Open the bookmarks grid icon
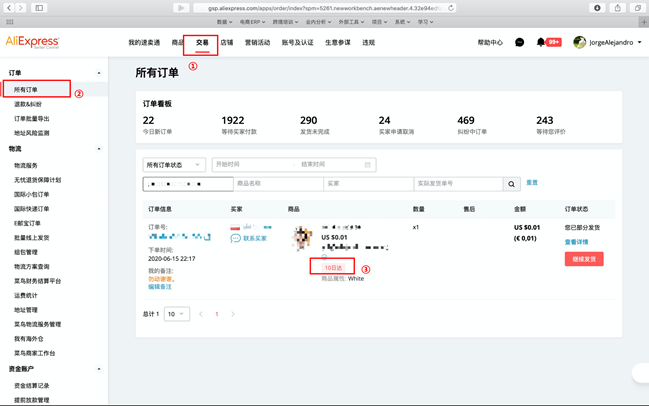This screenshot has width=649, height=406. click(x=10, y=22)
